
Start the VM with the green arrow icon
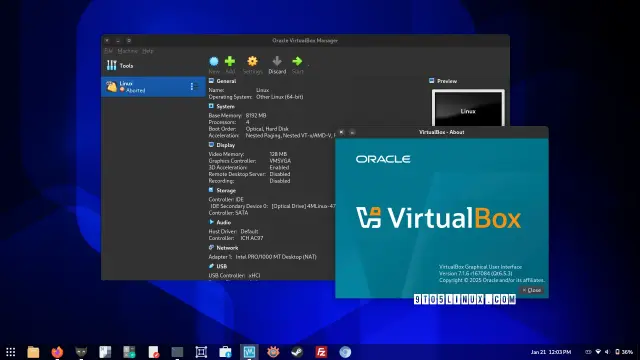tap(297, 61)
